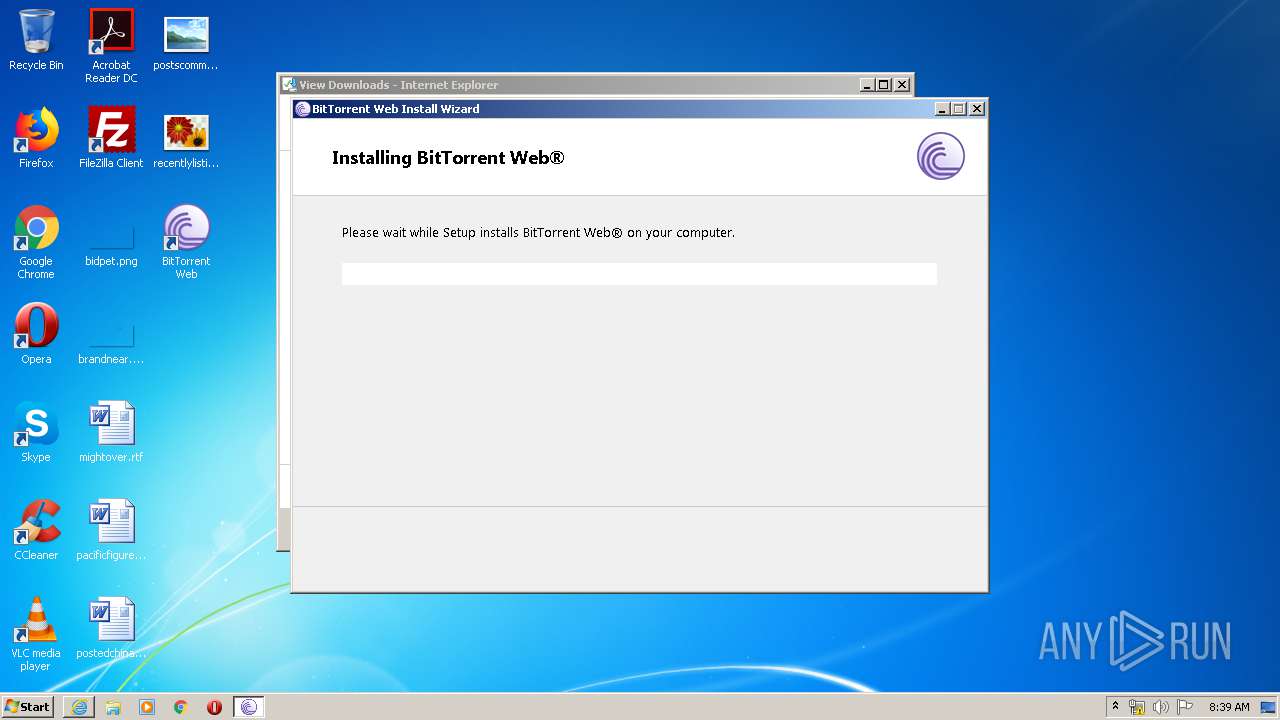The image size is (1280, 720).
Task: Open Google Chrome desktop shortcut
Action: pos(36,242)
